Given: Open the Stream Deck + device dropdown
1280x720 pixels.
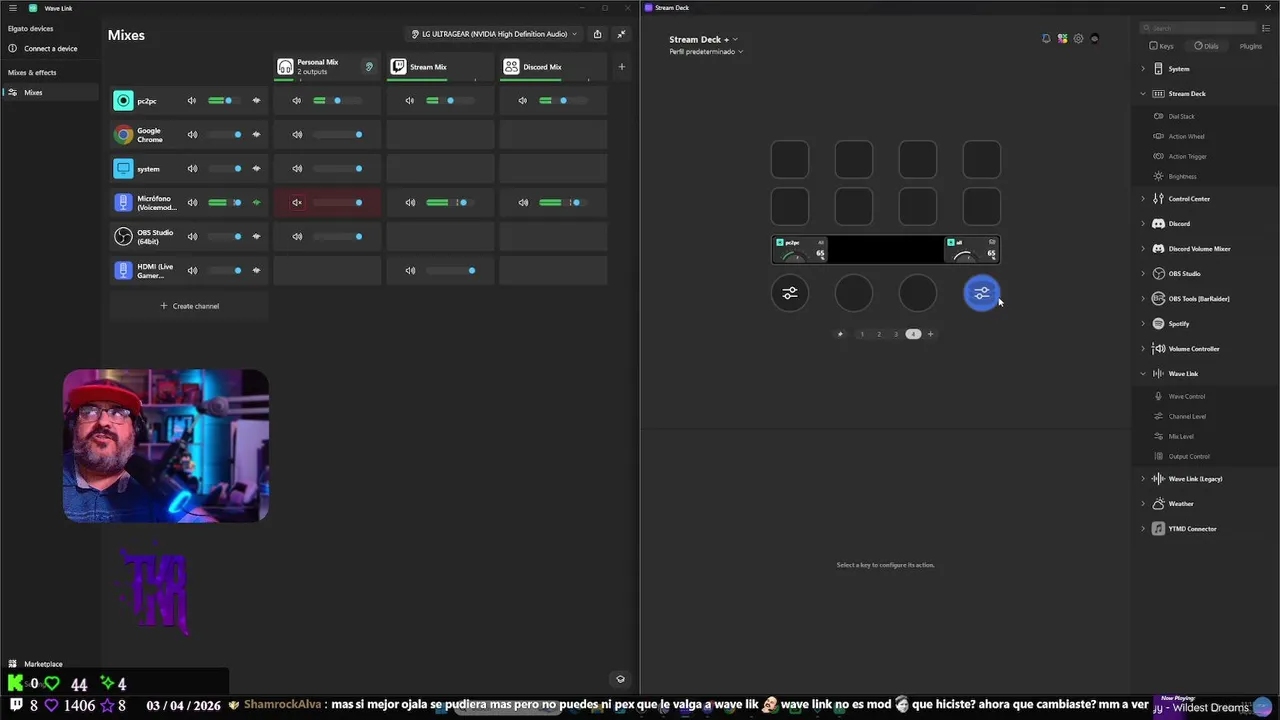Looking at the screenshot, I should pos(703,39).
